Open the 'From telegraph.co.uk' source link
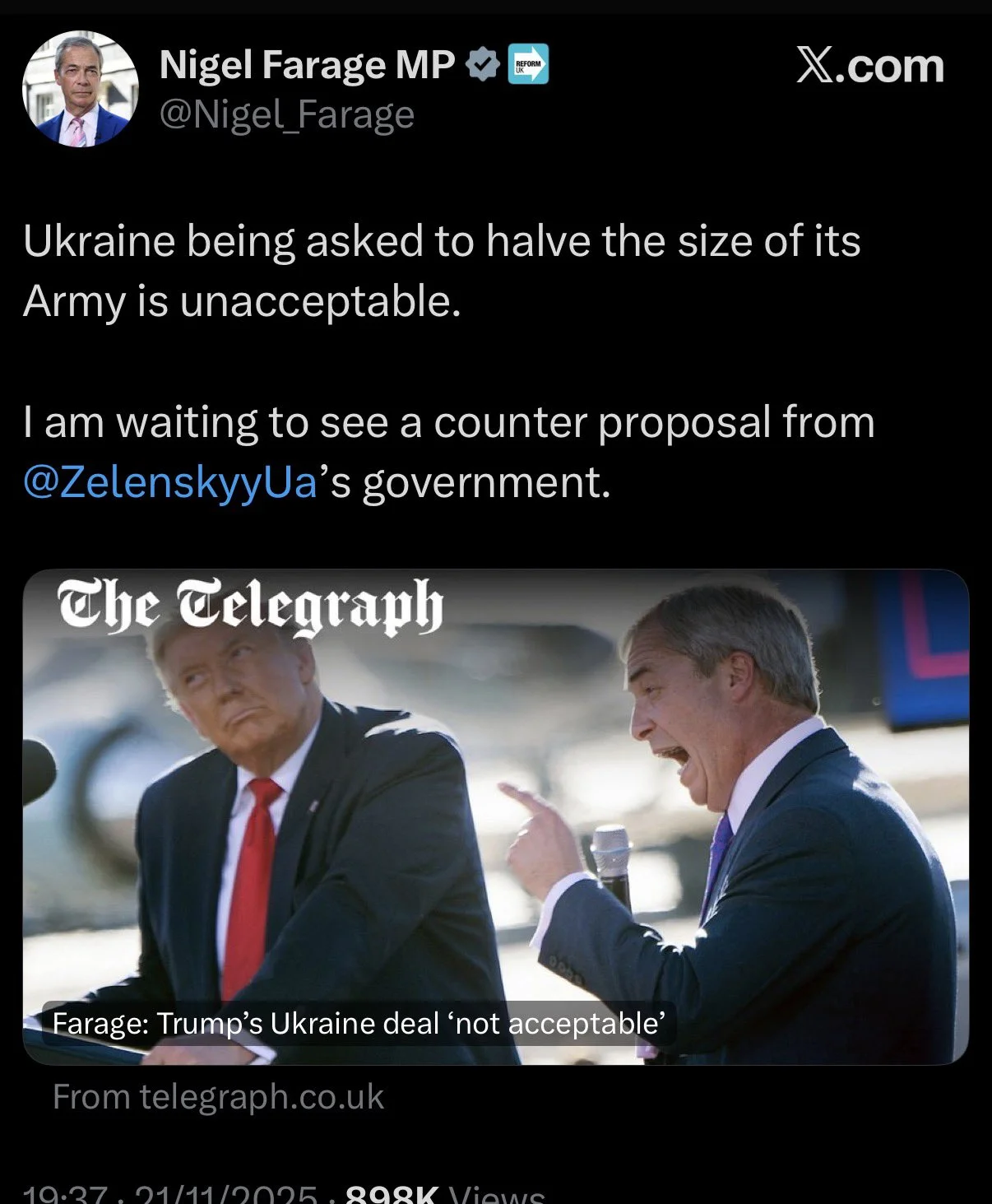Image resolution: width=992 pixels, height=1204 pixels. coord(218,1097)
